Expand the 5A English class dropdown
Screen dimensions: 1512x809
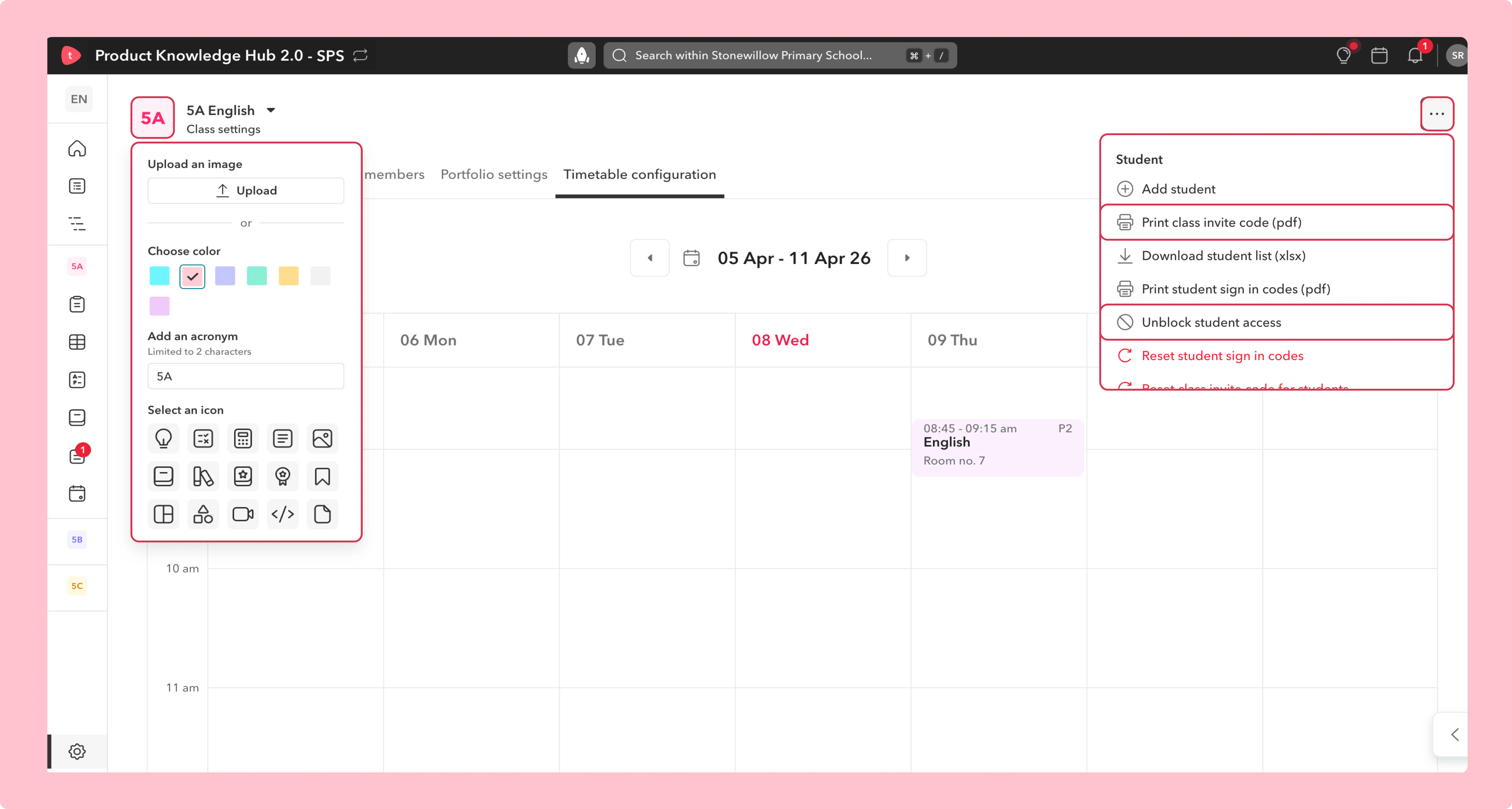point(271,110)
